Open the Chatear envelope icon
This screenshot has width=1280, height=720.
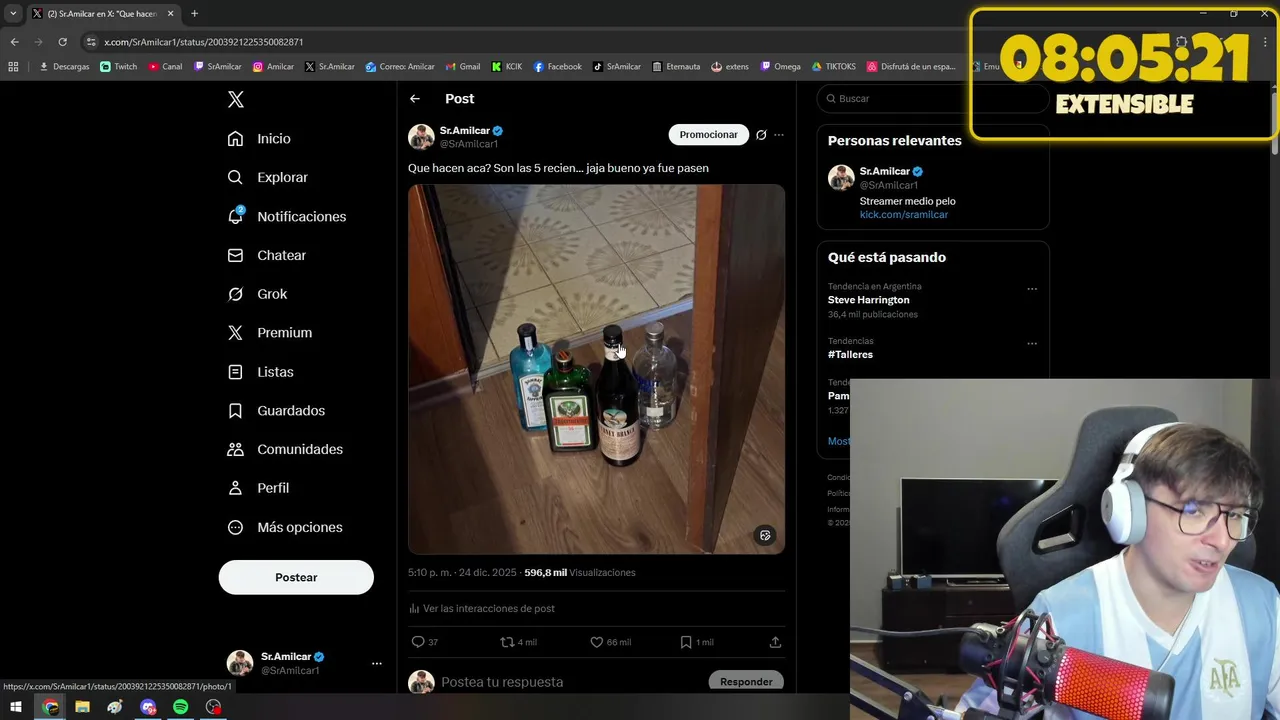point(235,255)
